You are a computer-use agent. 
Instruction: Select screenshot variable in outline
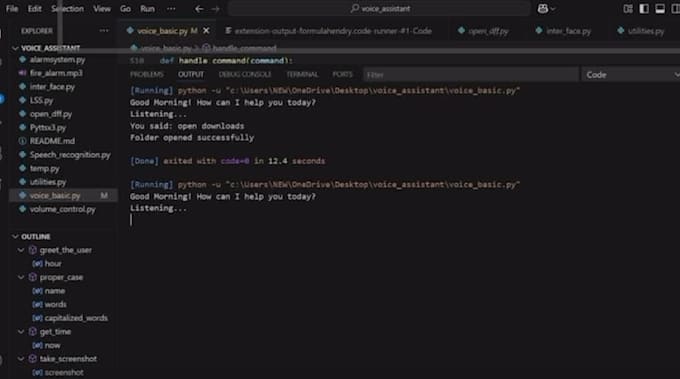point(64,372)
